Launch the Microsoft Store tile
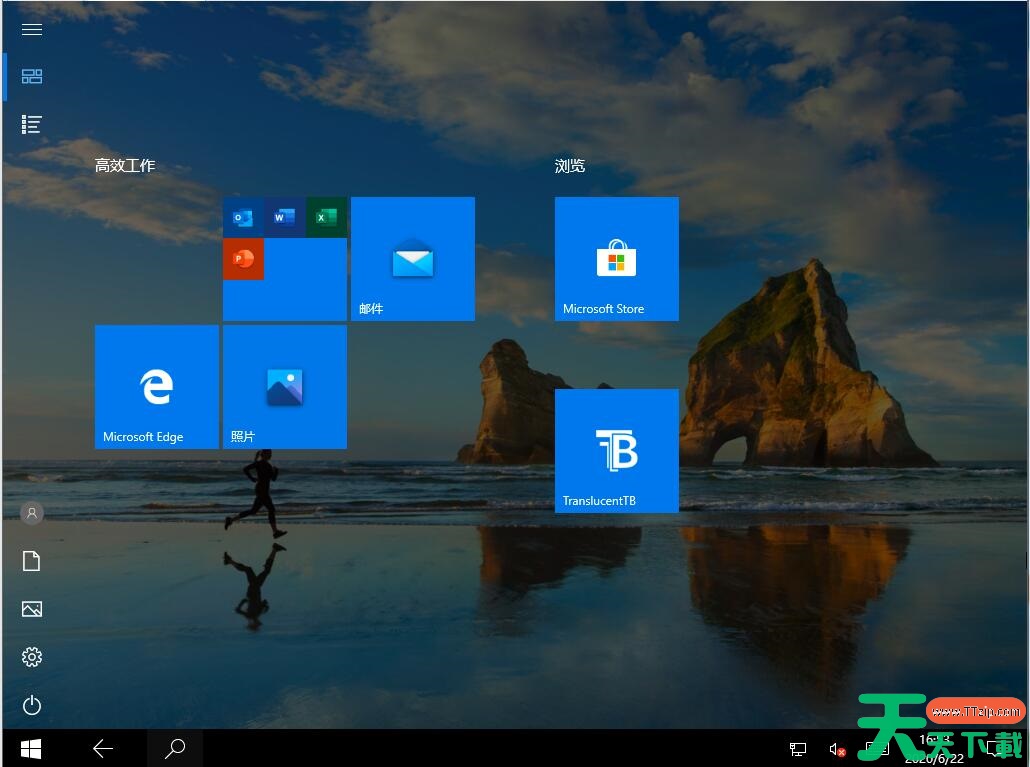This screenshot has height=767, width=1030. 616,259
